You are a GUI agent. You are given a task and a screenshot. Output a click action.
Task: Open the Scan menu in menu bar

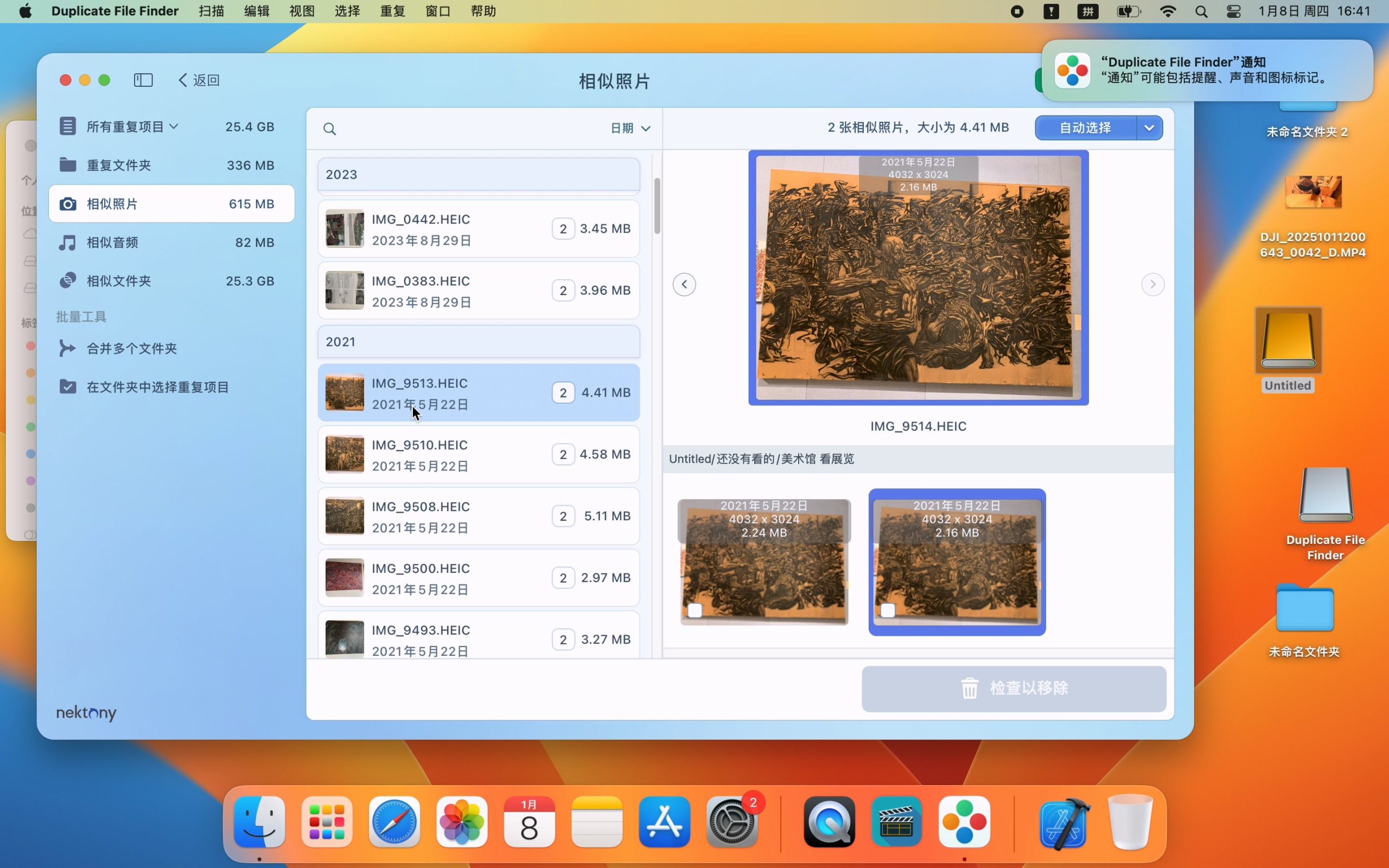211,11
